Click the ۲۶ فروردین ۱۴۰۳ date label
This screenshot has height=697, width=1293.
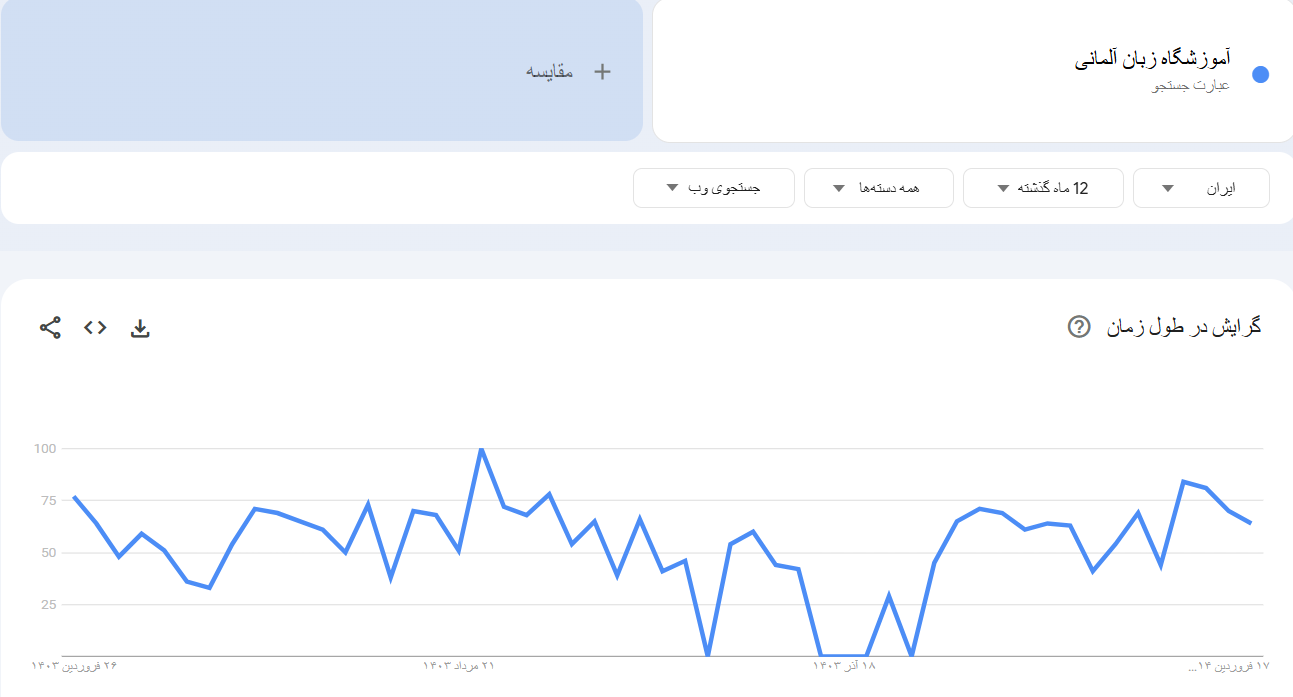[74, 666]
